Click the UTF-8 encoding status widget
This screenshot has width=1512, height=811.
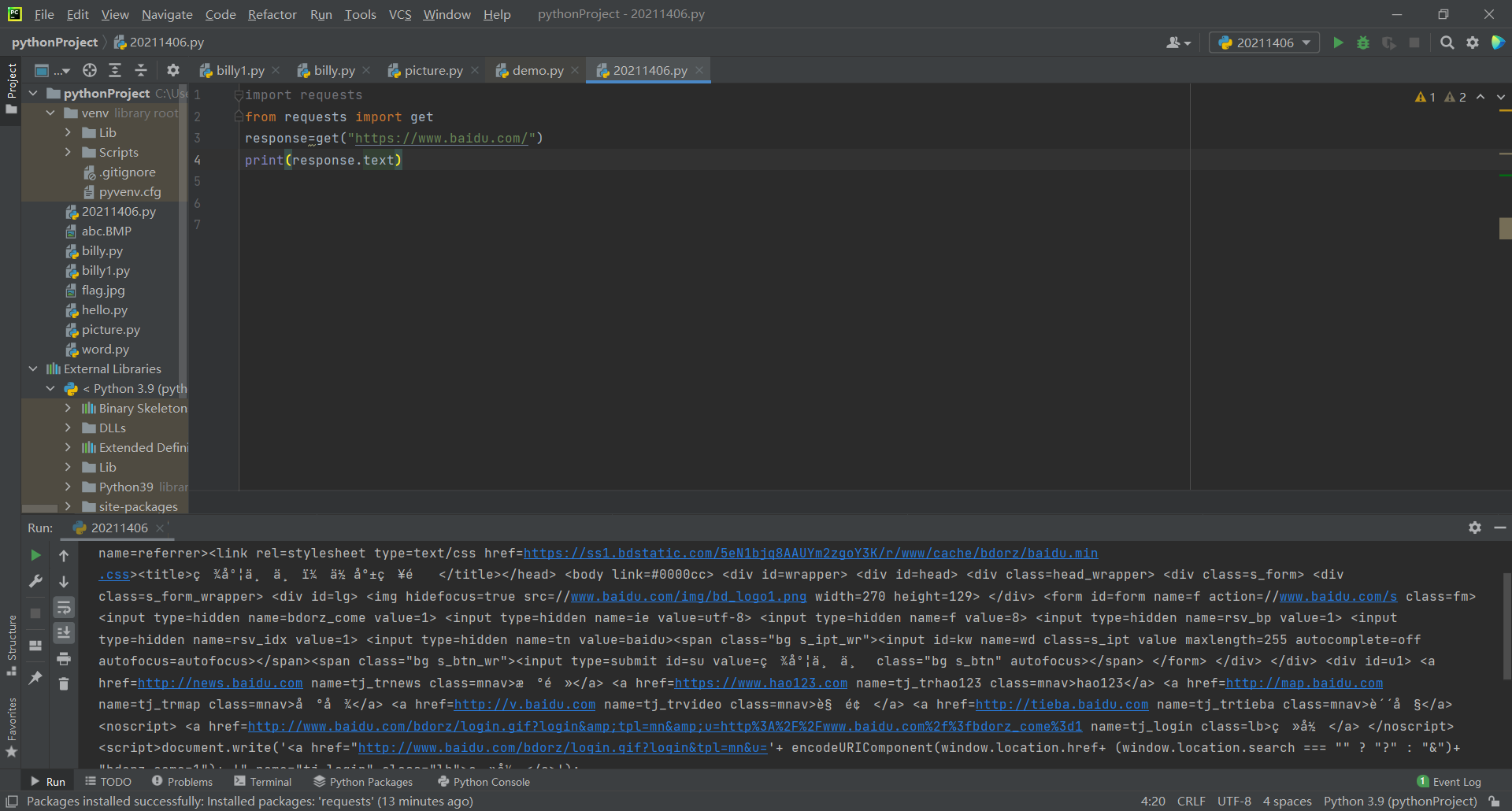(1234, 802)
